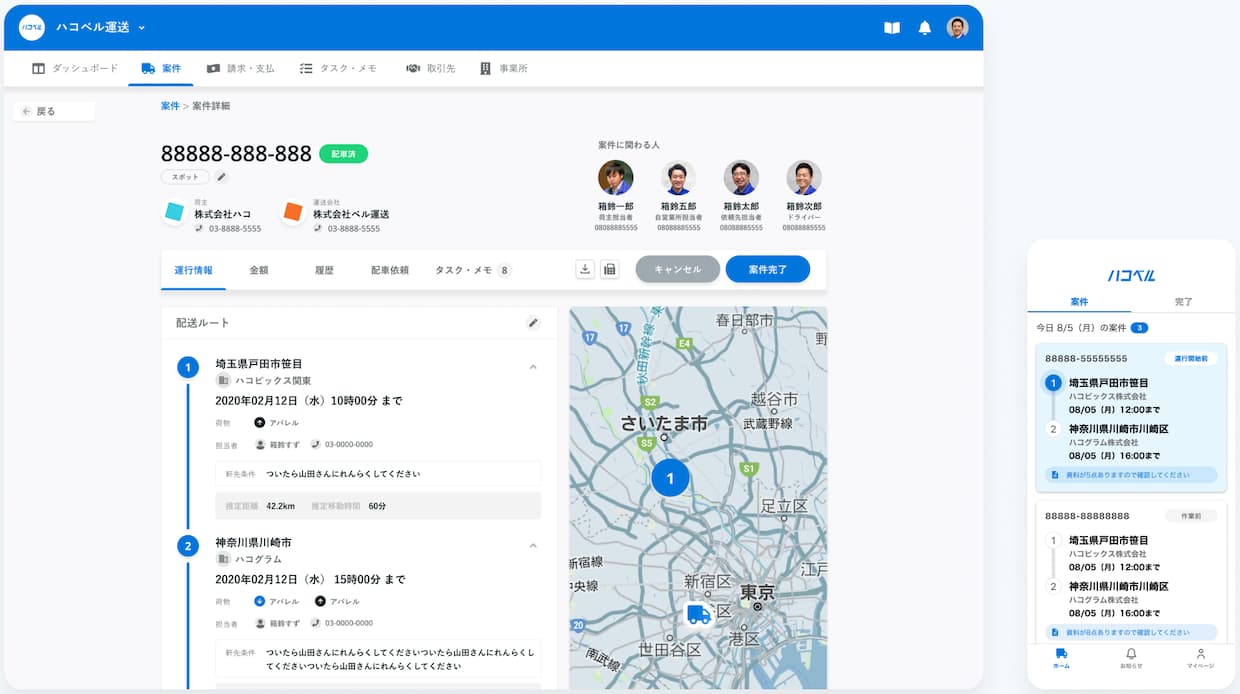Screen dimensions: 1240x694
Task: Collapse stop 1 埼玉県戸田市笹目 chevron
Action: tap(533, 367)
